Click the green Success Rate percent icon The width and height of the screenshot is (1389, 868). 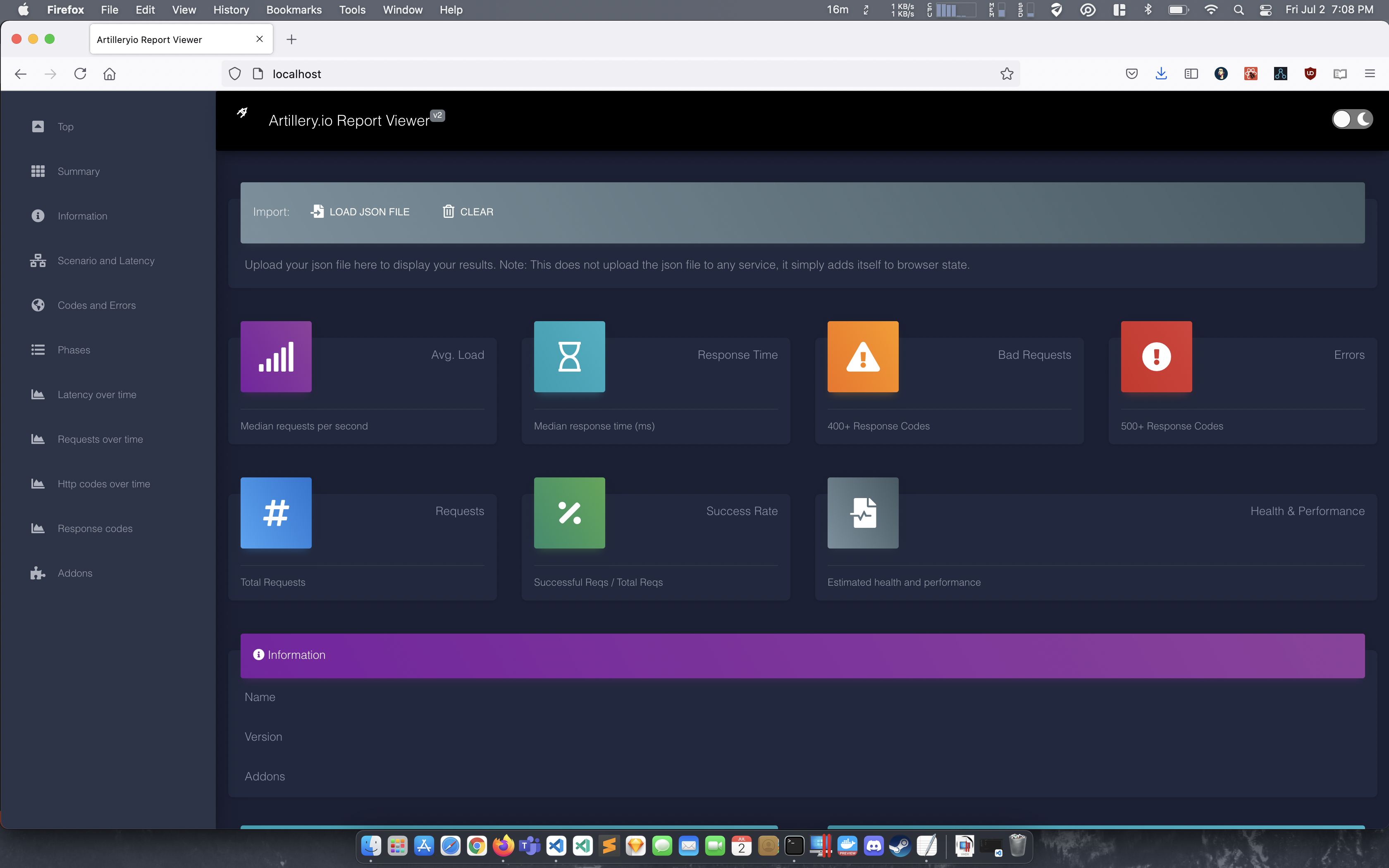pyautogui.click(x=569, y=513)
